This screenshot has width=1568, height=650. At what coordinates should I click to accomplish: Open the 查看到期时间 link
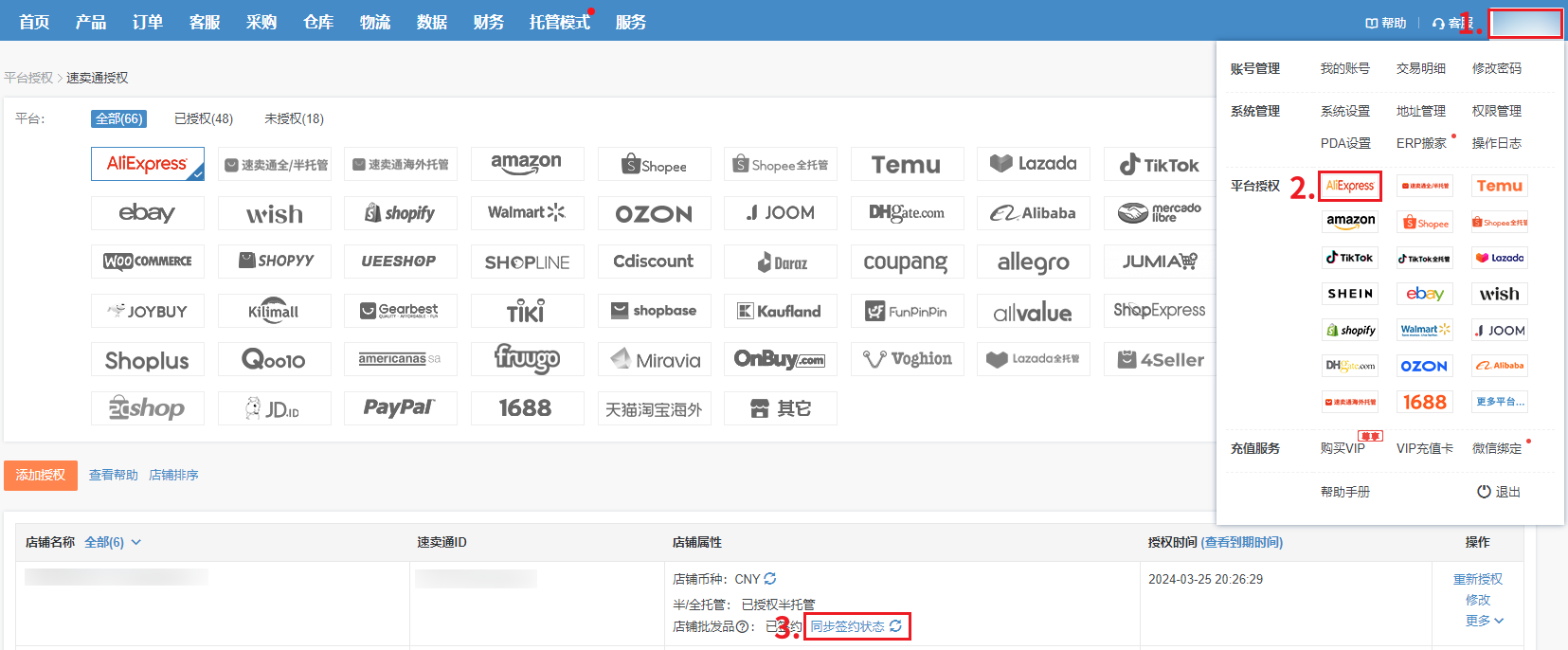click(x=1242, y=542)
